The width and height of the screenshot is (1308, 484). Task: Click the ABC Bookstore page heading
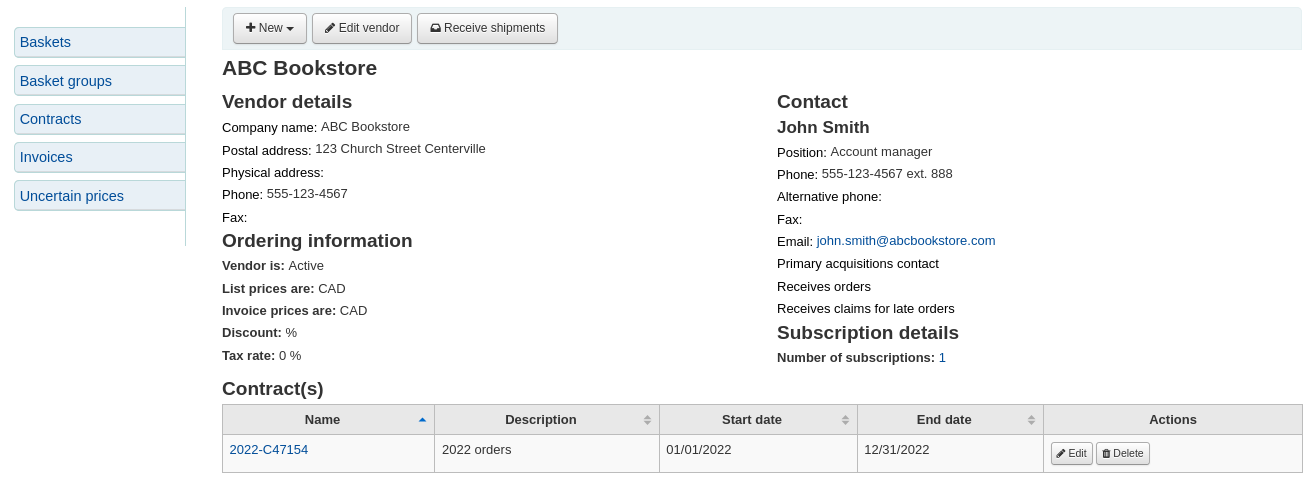click(x=299, y=68)
